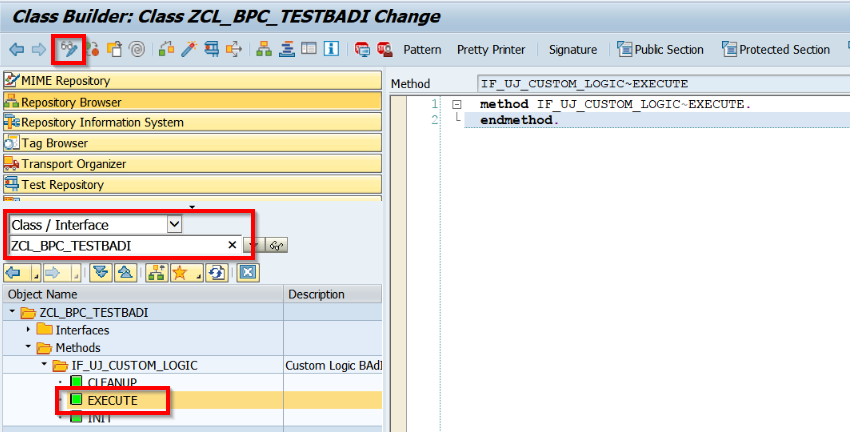Click the Display Navigation Window icon
The image size is (850, 432).
(287, 49)
